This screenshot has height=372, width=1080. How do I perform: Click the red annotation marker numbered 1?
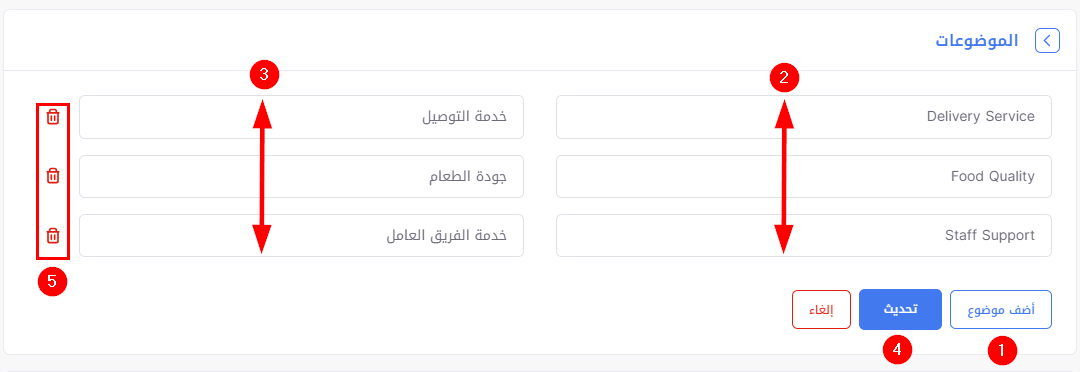(x=1001, y=350)
